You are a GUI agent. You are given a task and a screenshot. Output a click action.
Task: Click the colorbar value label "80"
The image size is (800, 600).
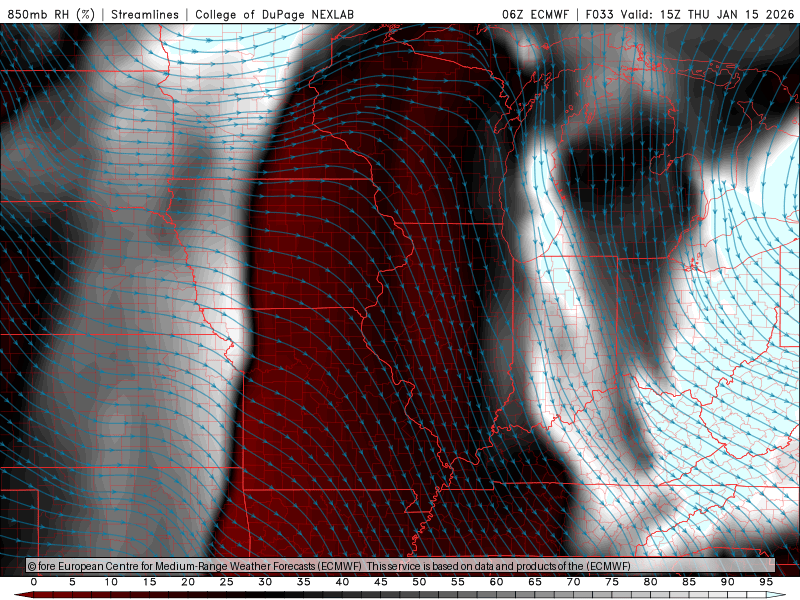tap(651, 582)
